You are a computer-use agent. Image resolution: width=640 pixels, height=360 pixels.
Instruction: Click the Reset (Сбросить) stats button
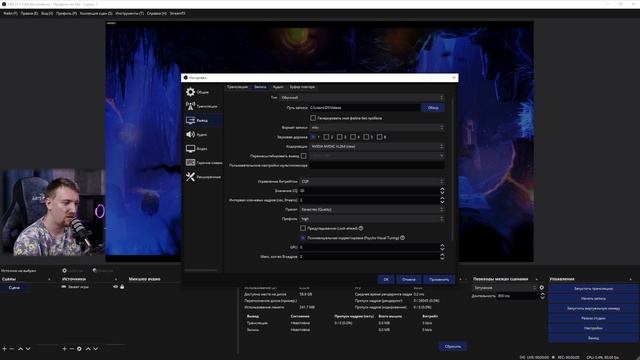(453, 347)
